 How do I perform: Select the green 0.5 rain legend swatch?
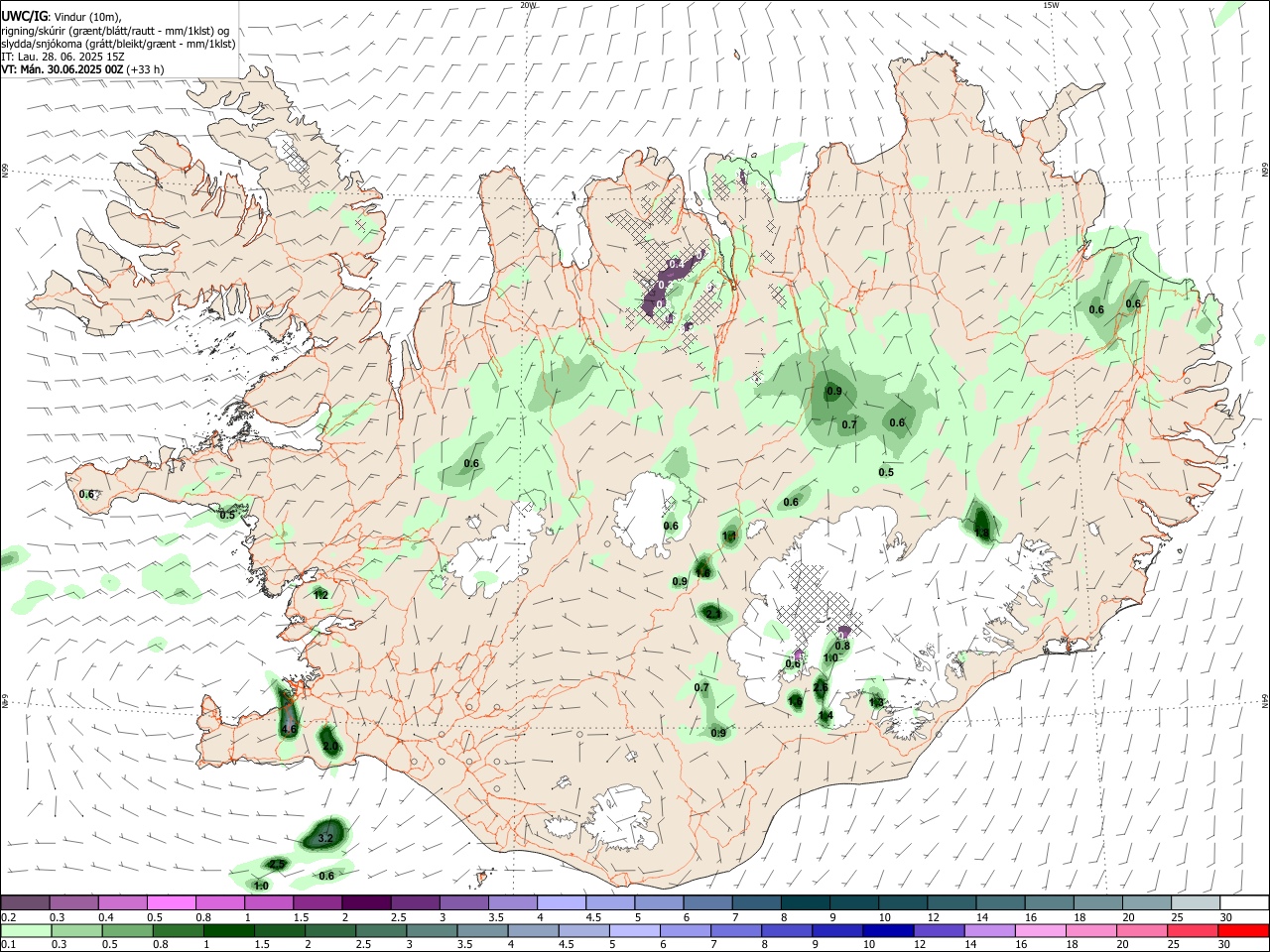pos(127,930)
